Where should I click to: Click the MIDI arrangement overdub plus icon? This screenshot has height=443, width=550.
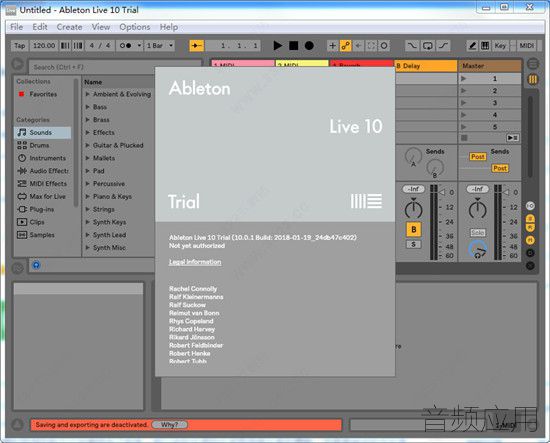click(332, 46)
